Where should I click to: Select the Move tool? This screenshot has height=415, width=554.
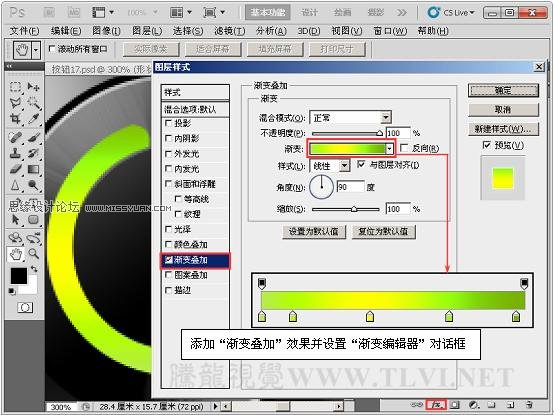pyautogui.click(x=34, y=87)
